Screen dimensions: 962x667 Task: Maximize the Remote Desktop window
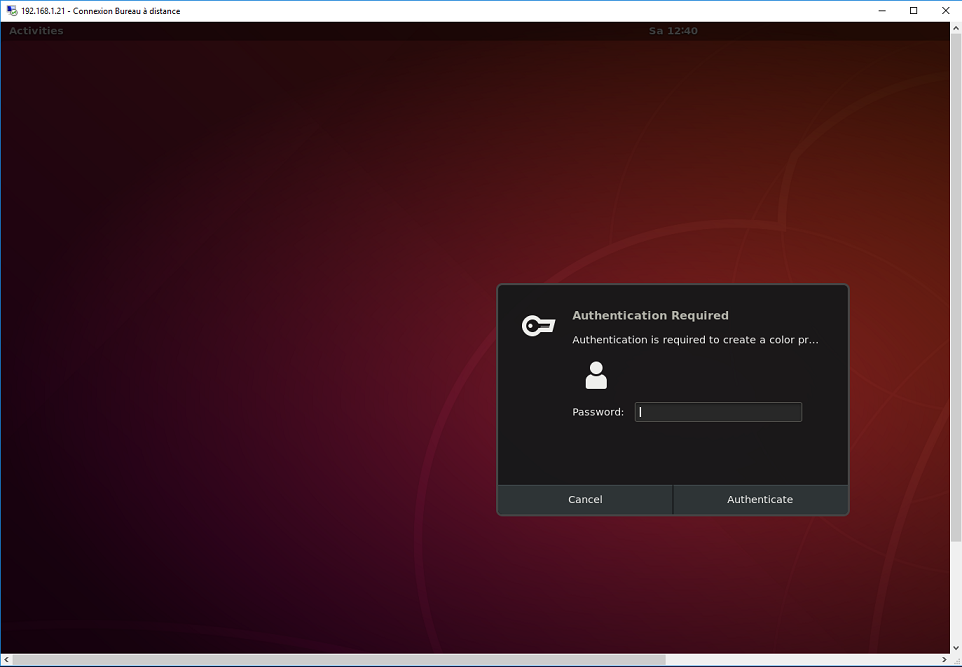click(914, 10)
